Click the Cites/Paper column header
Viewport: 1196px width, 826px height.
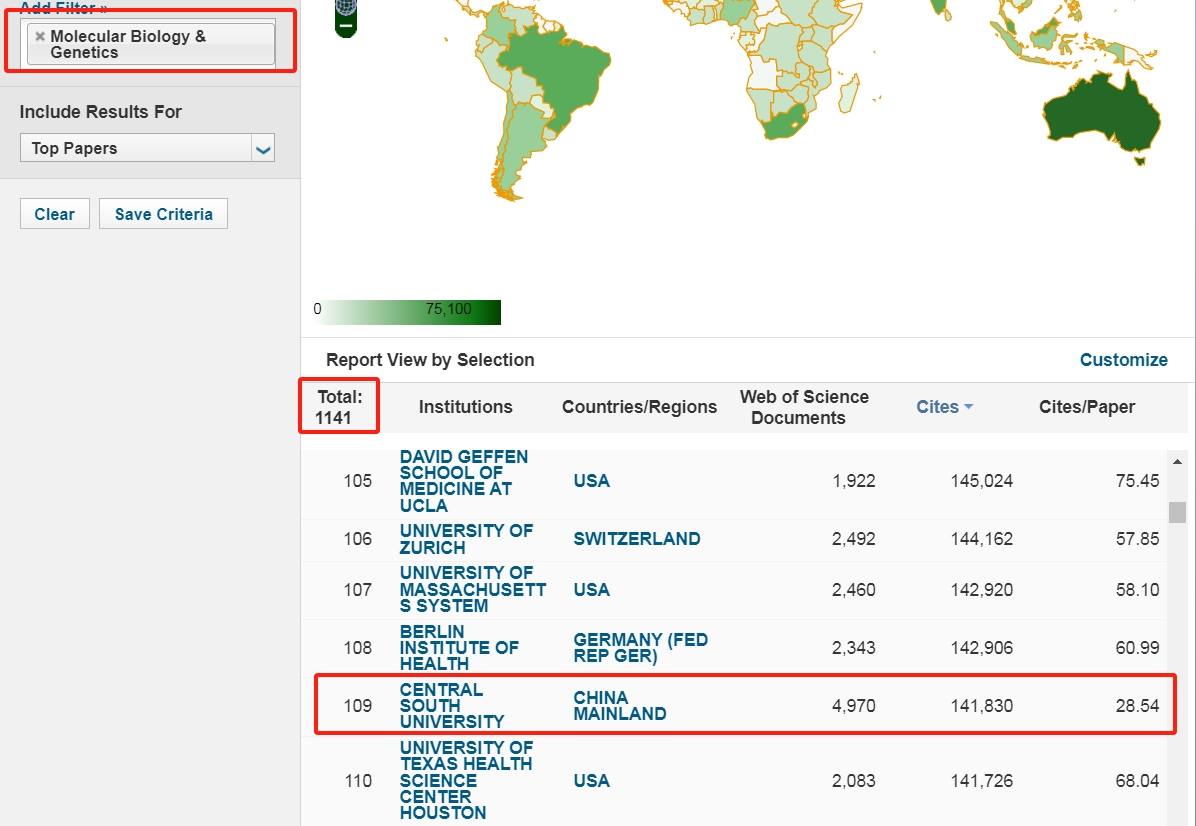1086,407
